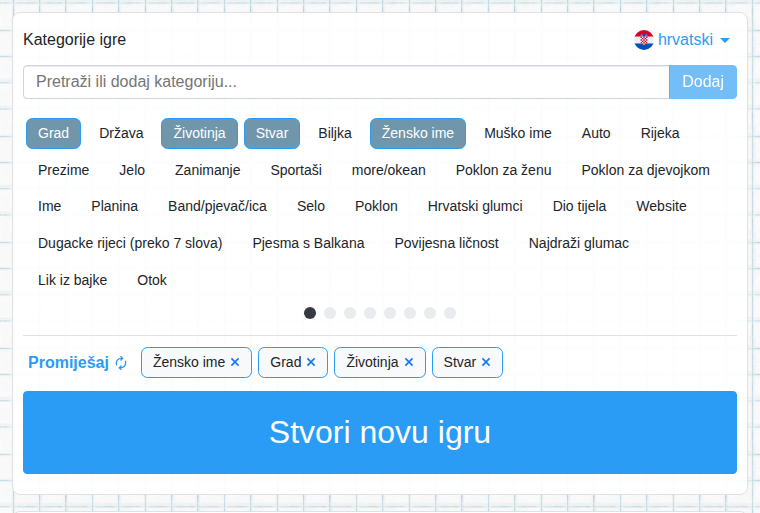The height and width of the screenshot is (513, 760).
Task: Select the Prezime category
Action: (x=63, y=170)
